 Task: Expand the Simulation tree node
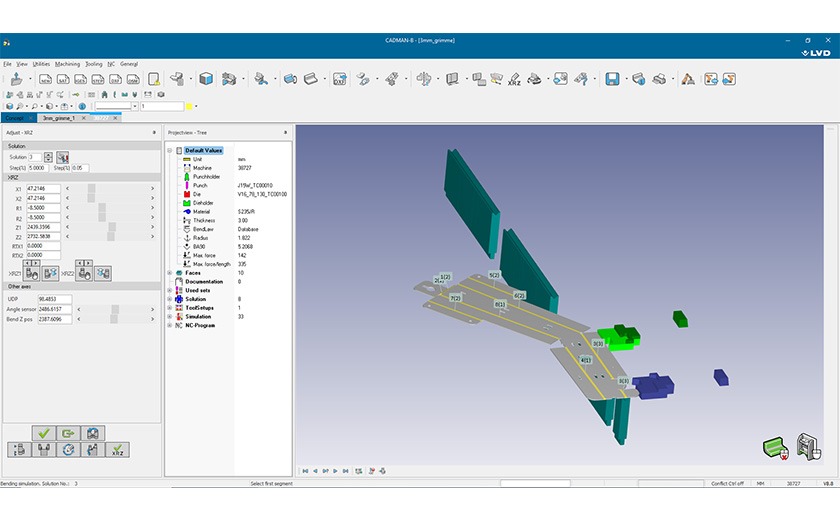170,316
